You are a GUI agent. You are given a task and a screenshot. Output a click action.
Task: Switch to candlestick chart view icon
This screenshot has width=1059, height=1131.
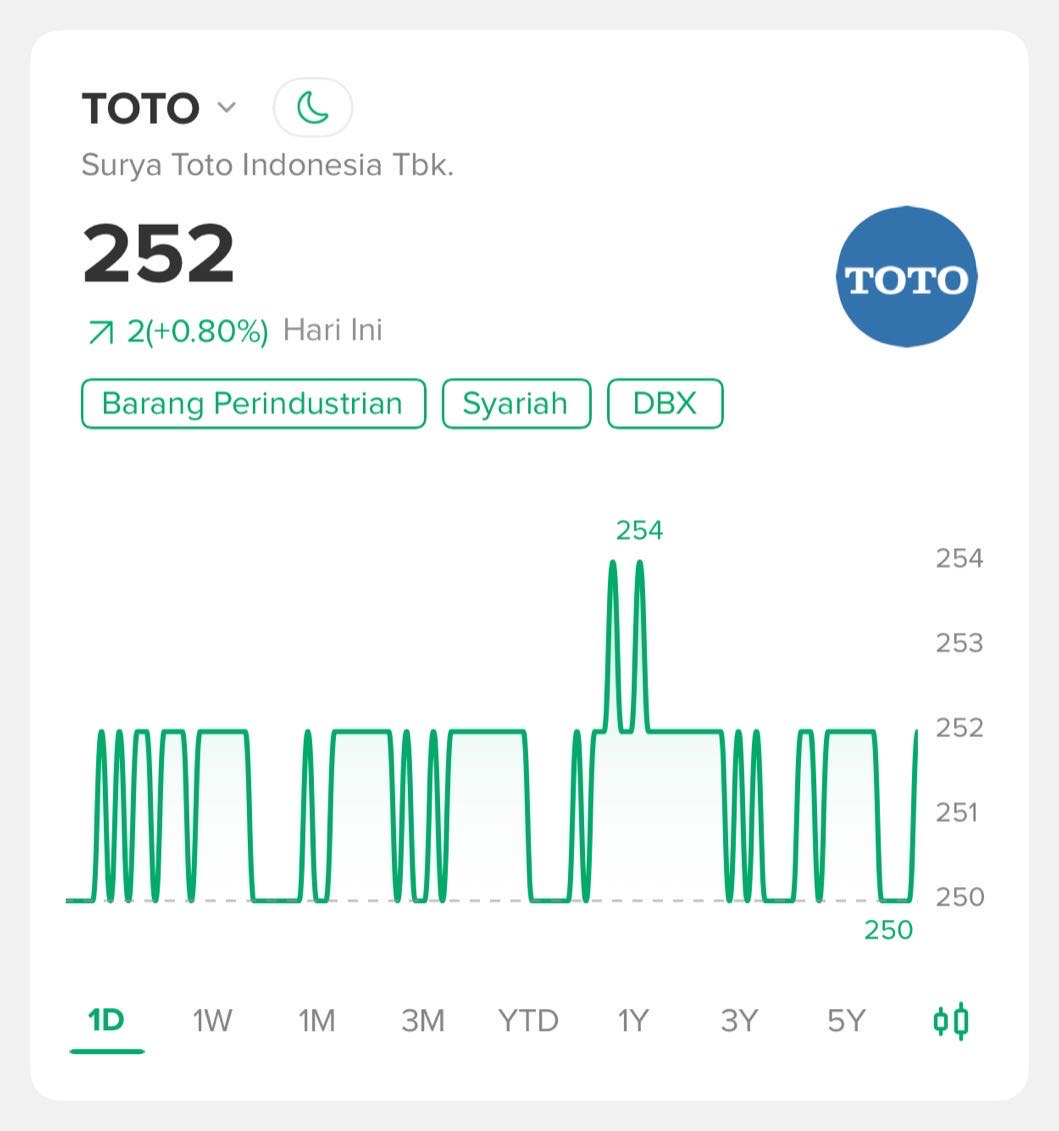point(951,1021)
